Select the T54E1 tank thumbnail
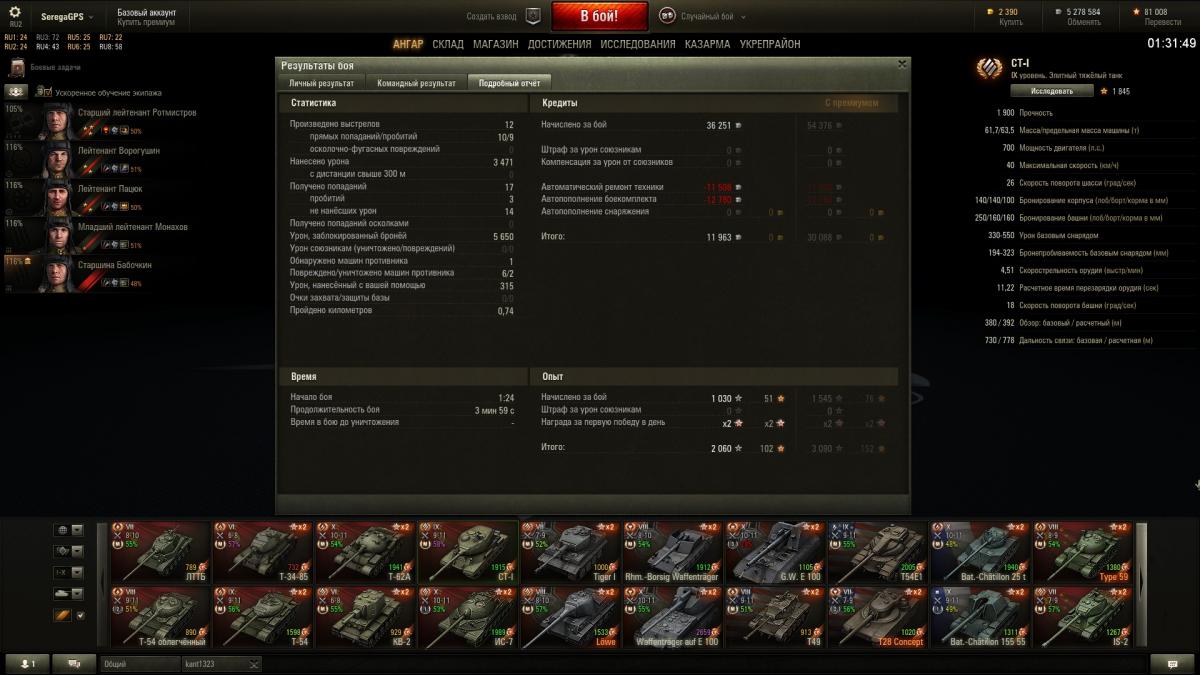This screenshot has height=675, width=1200. click(x=877, y=551)
